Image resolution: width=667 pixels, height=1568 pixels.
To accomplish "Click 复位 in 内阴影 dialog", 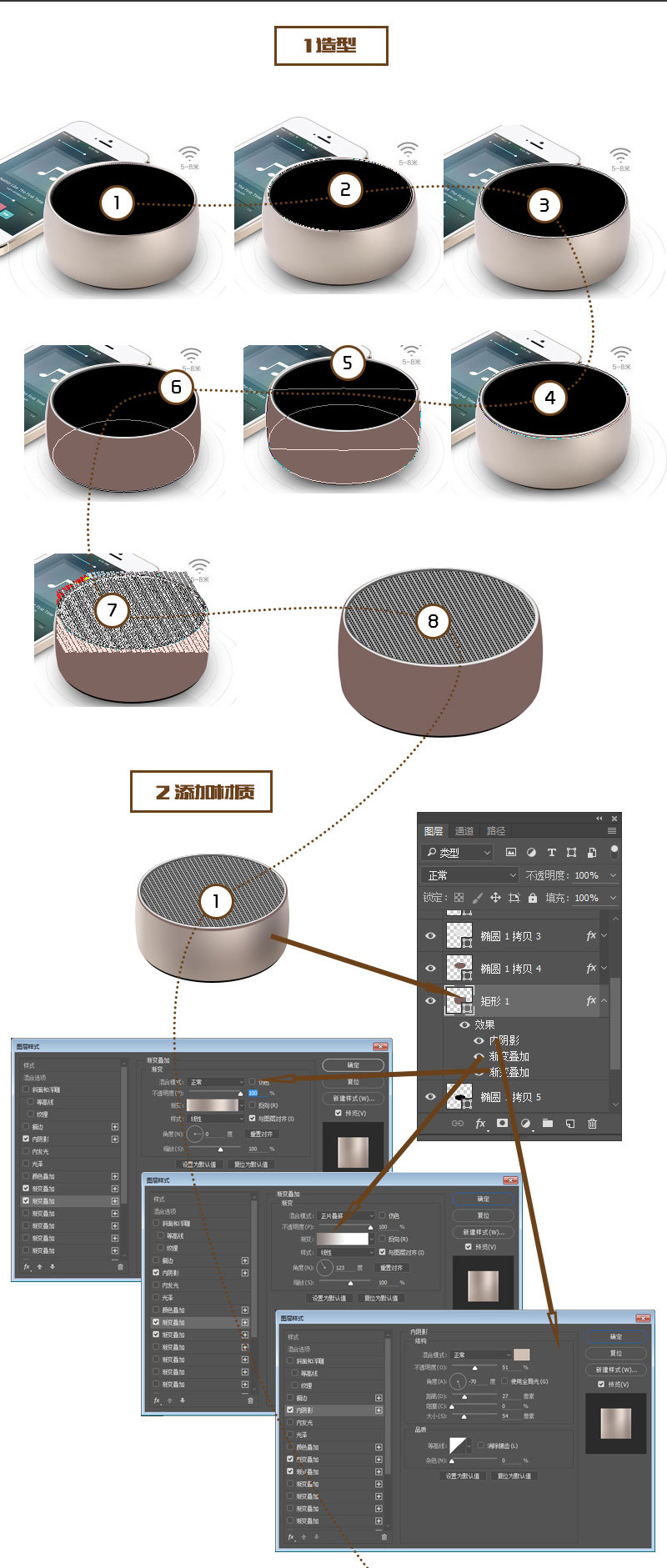I will [616, 1353].
